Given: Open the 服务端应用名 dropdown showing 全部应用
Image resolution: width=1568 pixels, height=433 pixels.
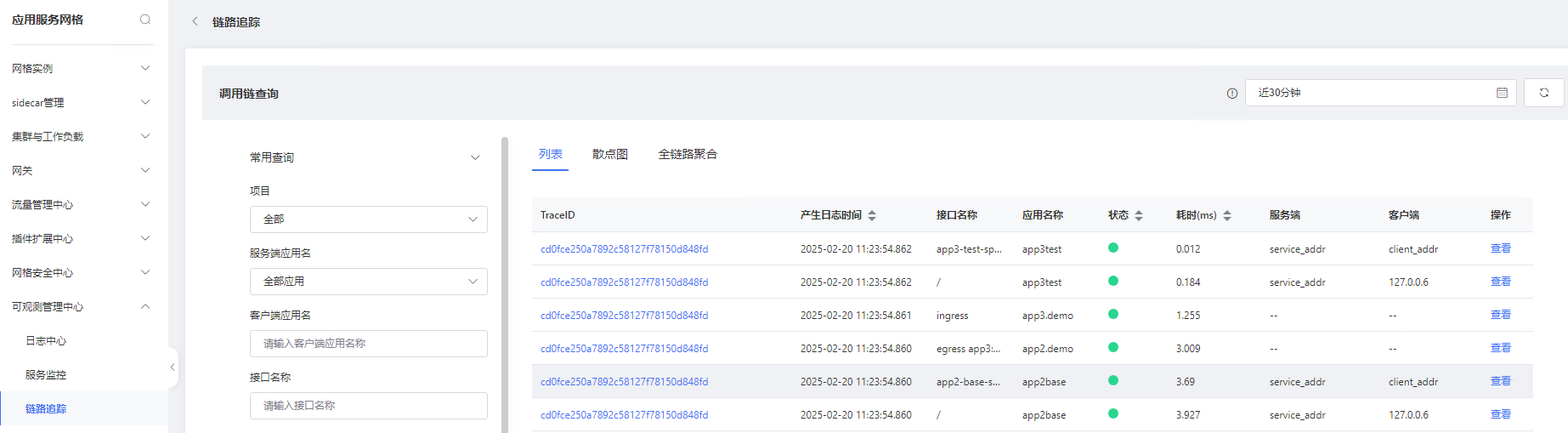Looking at the screenshot, I should [x=369, y=282].
